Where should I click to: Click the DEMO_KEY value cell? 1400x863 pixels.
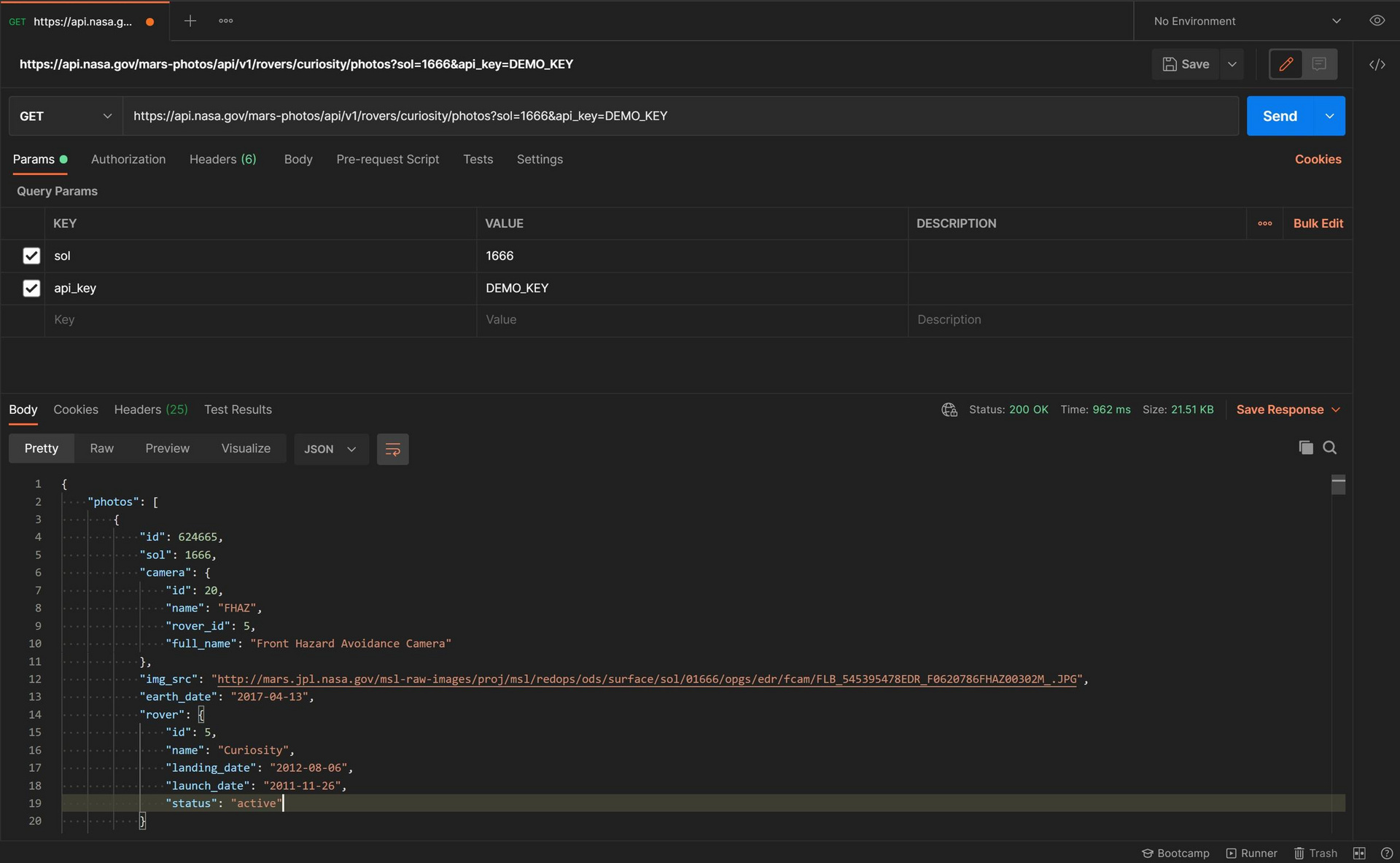tap(693, 288)
